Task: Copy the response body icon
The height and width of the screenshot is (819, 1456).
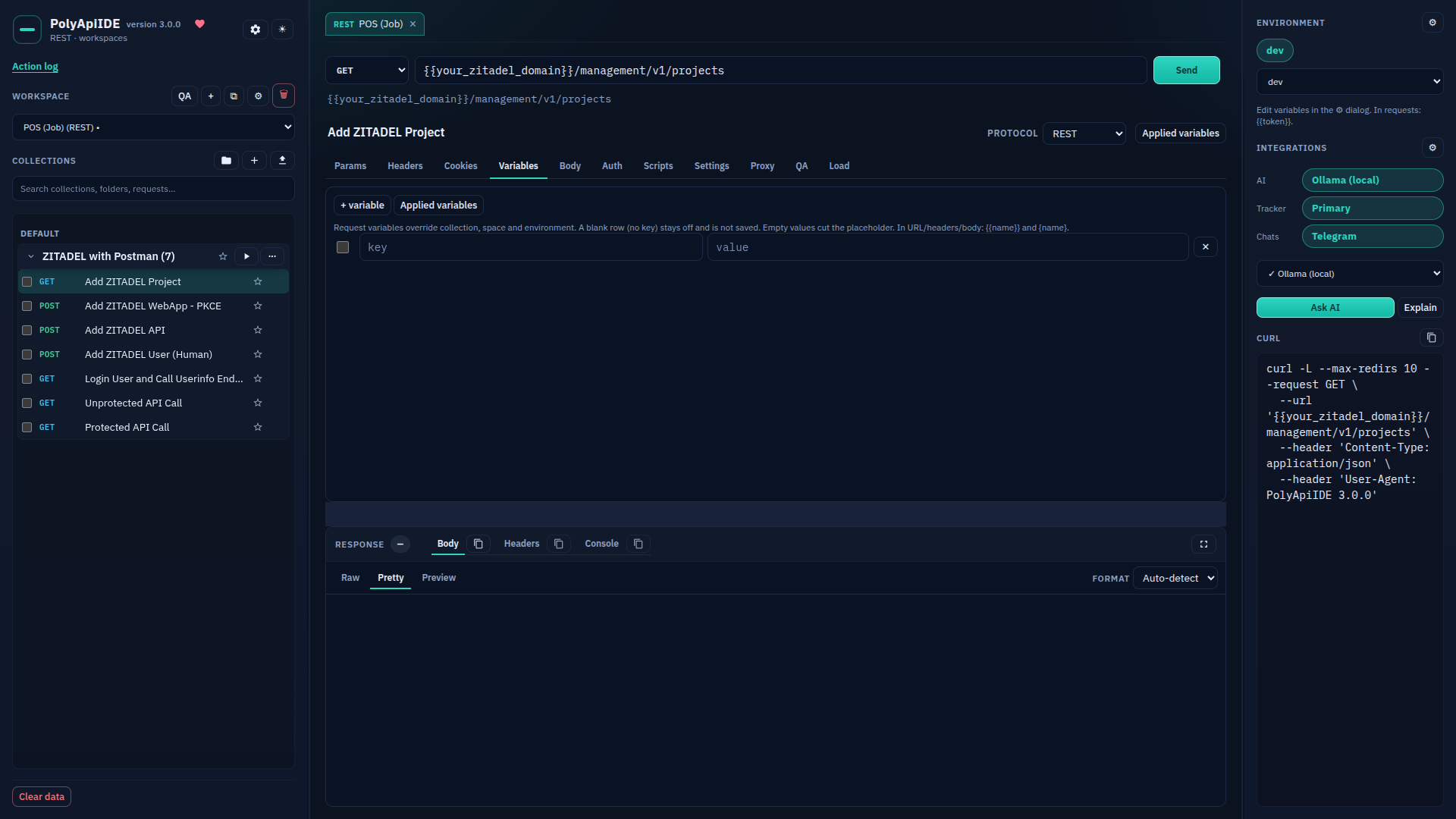Action: 479,544
